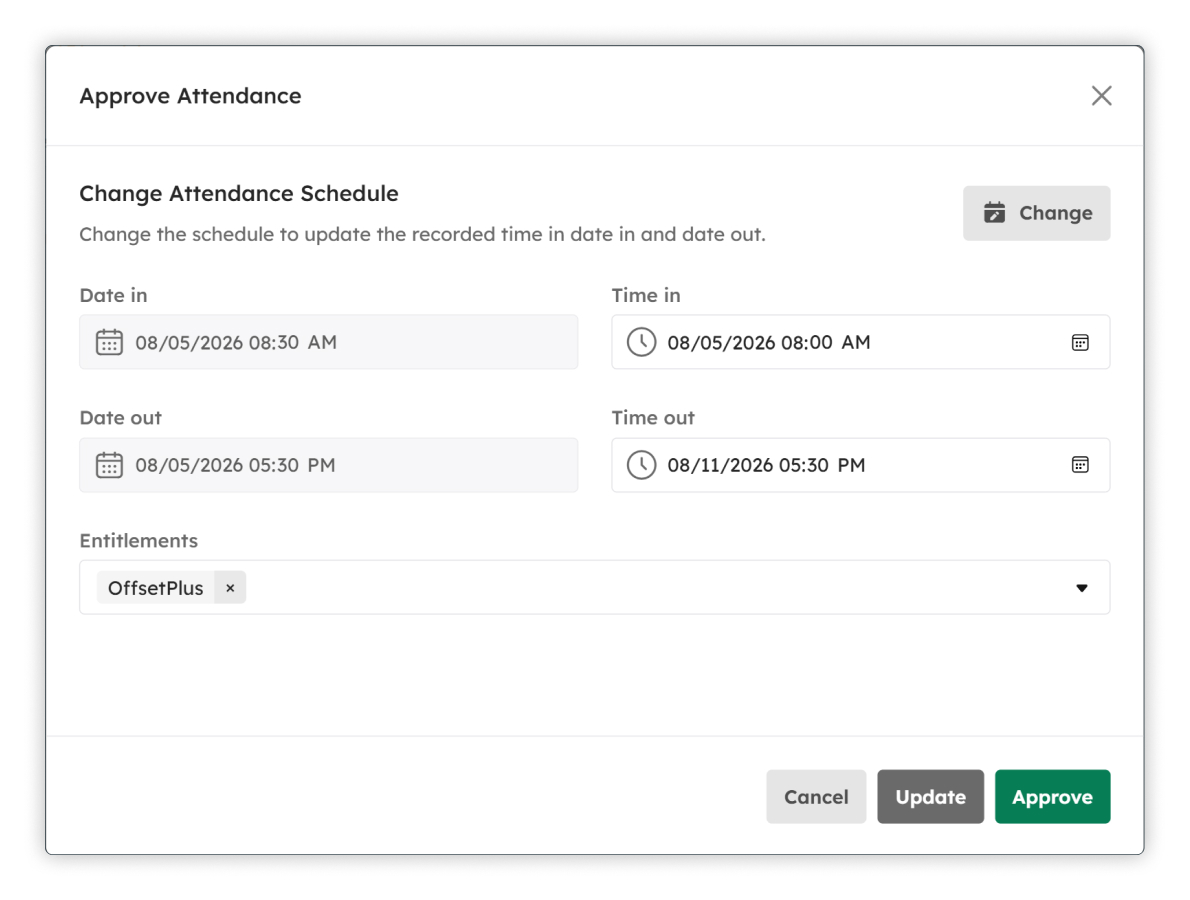Viewport: 1190px width, 900px height.
Task: Click the Change Attendance Schedule heading
Action: click(x=239, y=194)
